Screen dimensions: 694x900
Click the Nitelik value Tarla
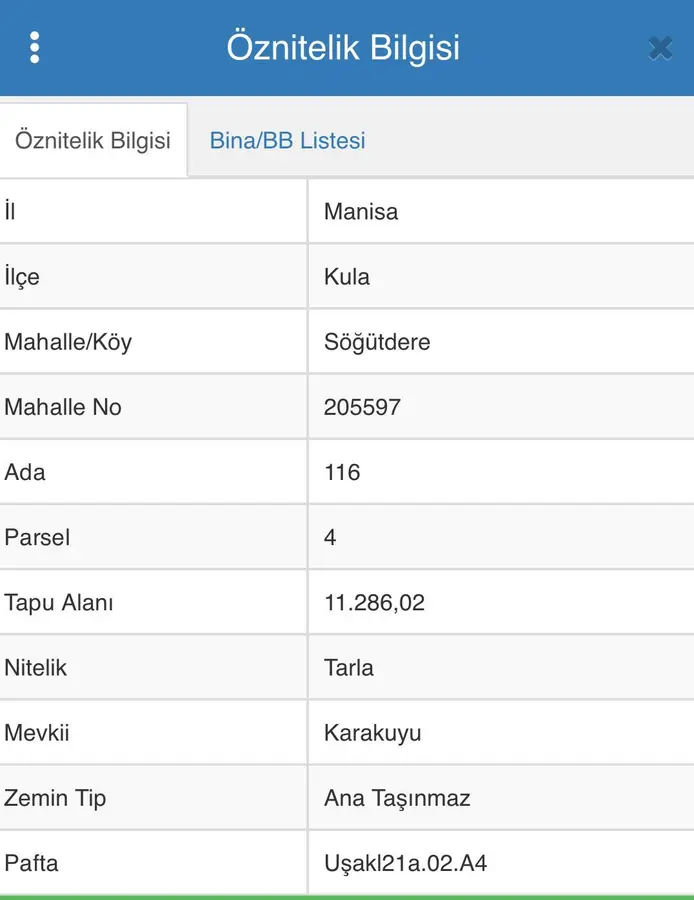[x=349, y=668]
